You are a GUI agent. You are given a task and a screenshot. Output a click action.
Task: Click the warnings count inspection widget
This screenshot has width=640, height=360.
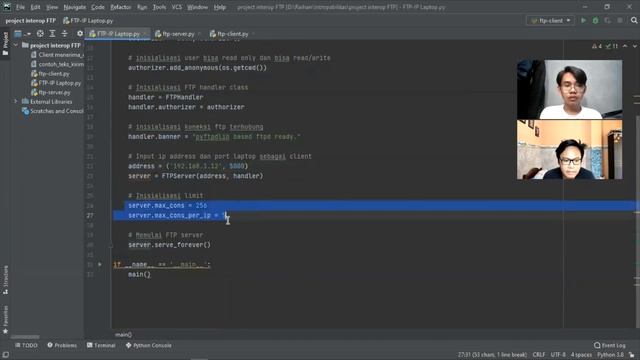pyautogui.click(x=597, y=46)
